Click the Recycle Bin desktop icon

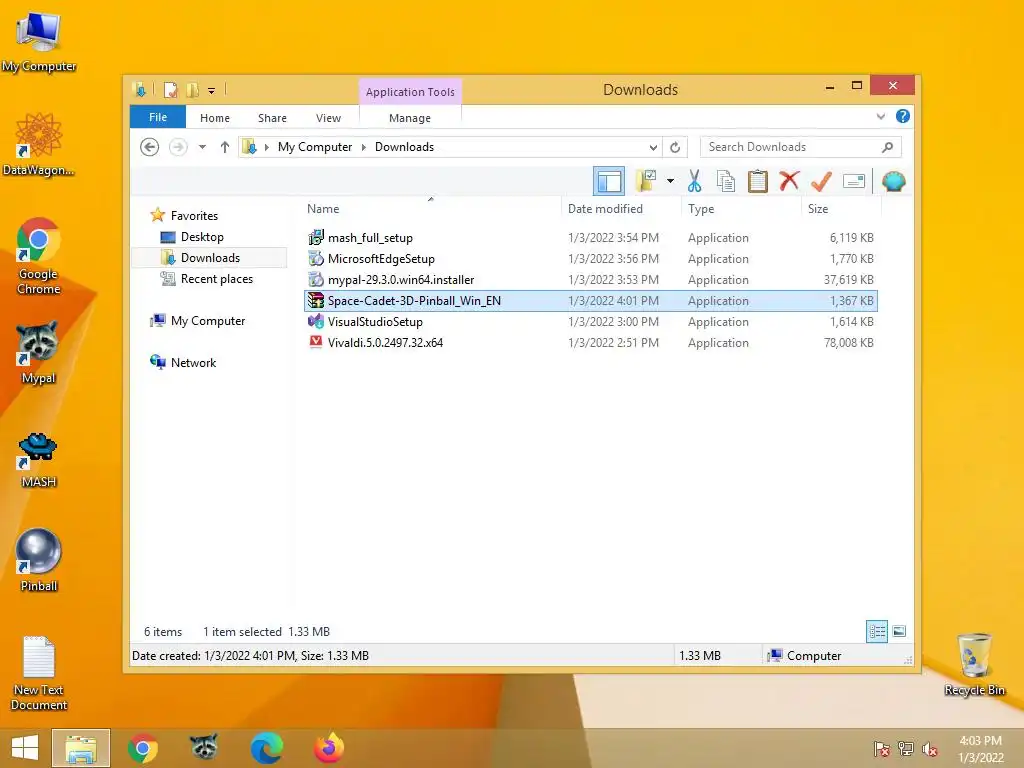click(x=974, y=664)
